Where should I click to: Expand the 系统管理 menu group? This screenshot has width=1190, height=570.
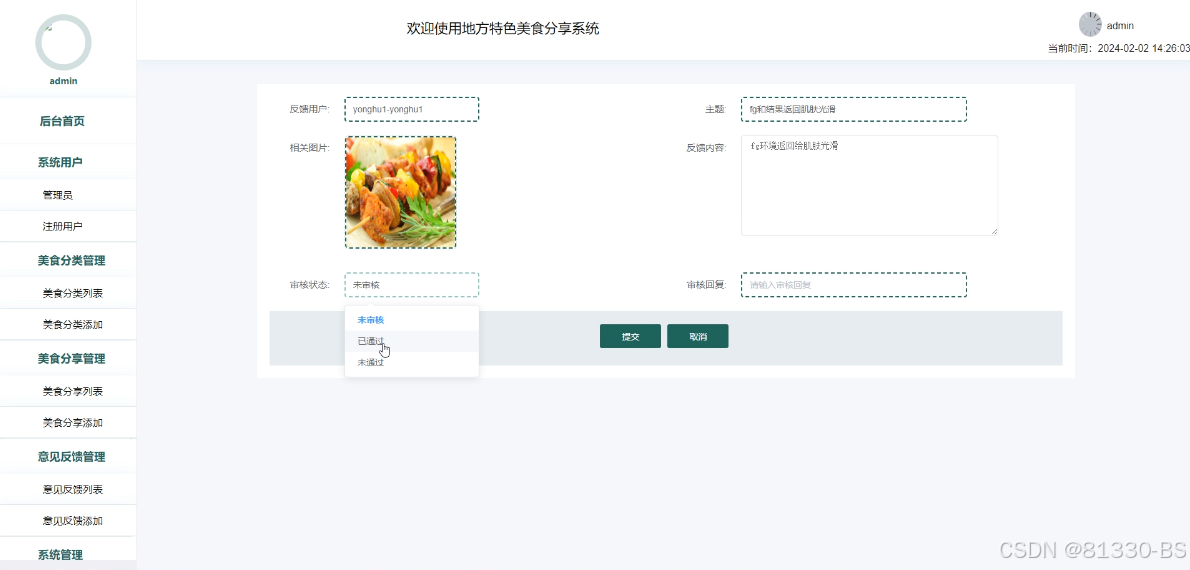[x=60, y=555]
